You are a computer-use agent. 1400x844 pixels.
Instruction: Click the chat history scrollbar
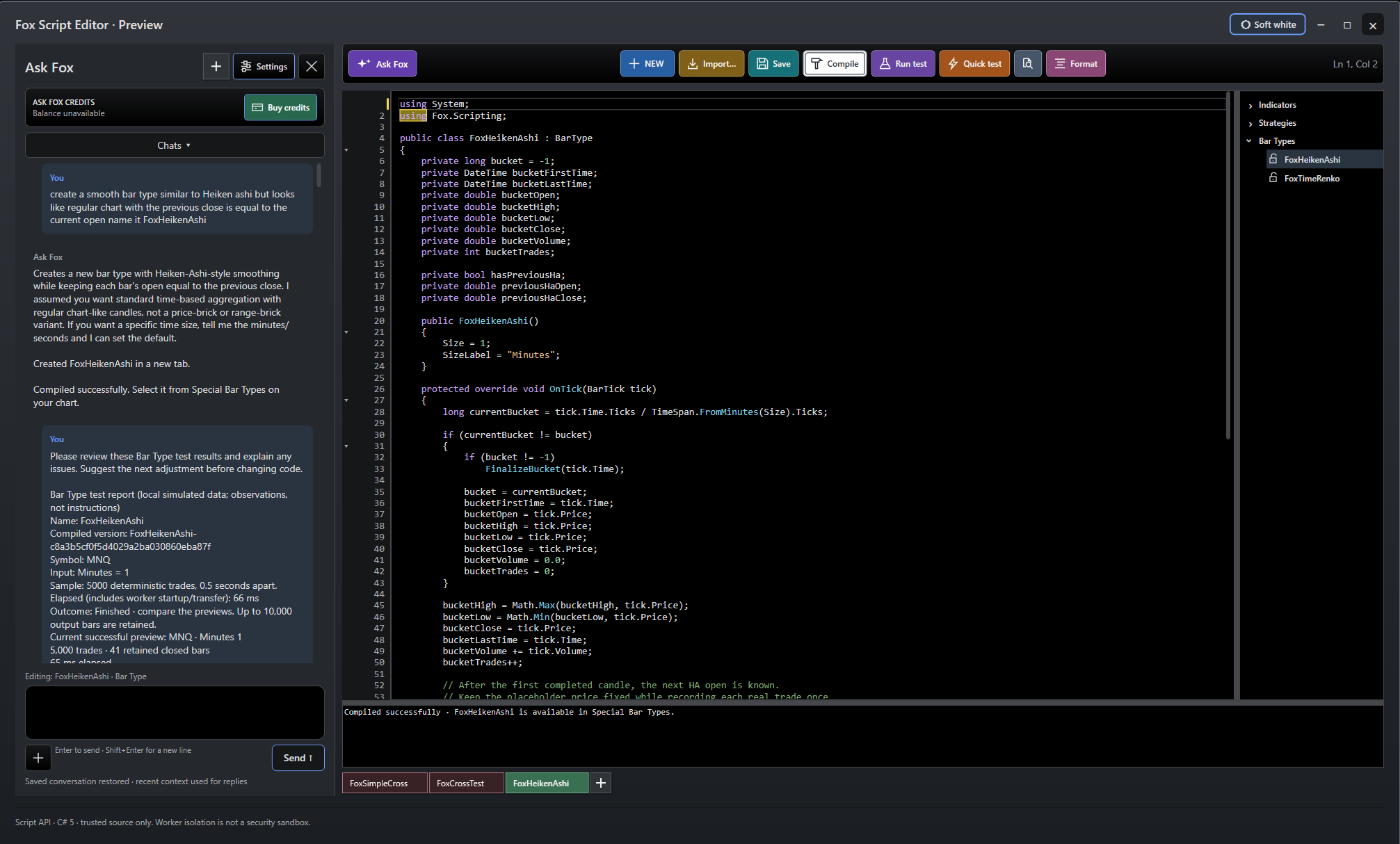(319, 175)
